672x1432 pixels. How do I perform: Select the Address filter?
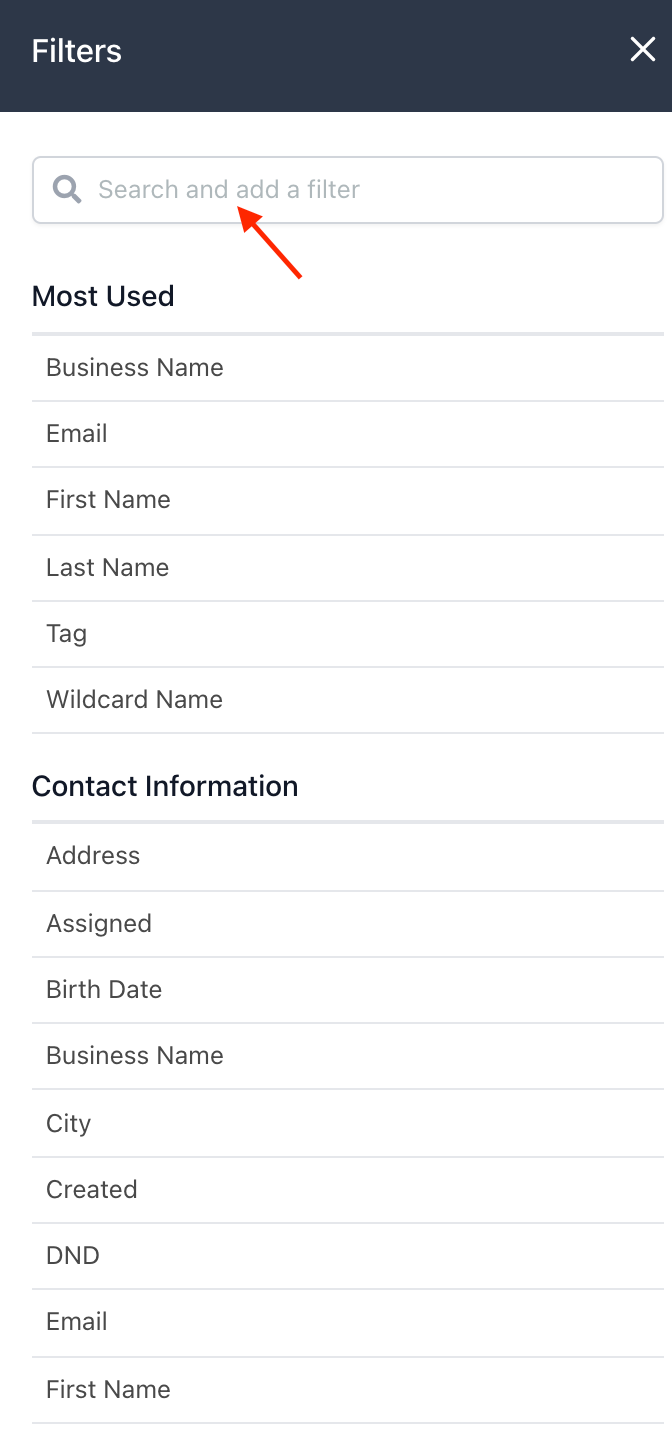(x=93, y=856)
